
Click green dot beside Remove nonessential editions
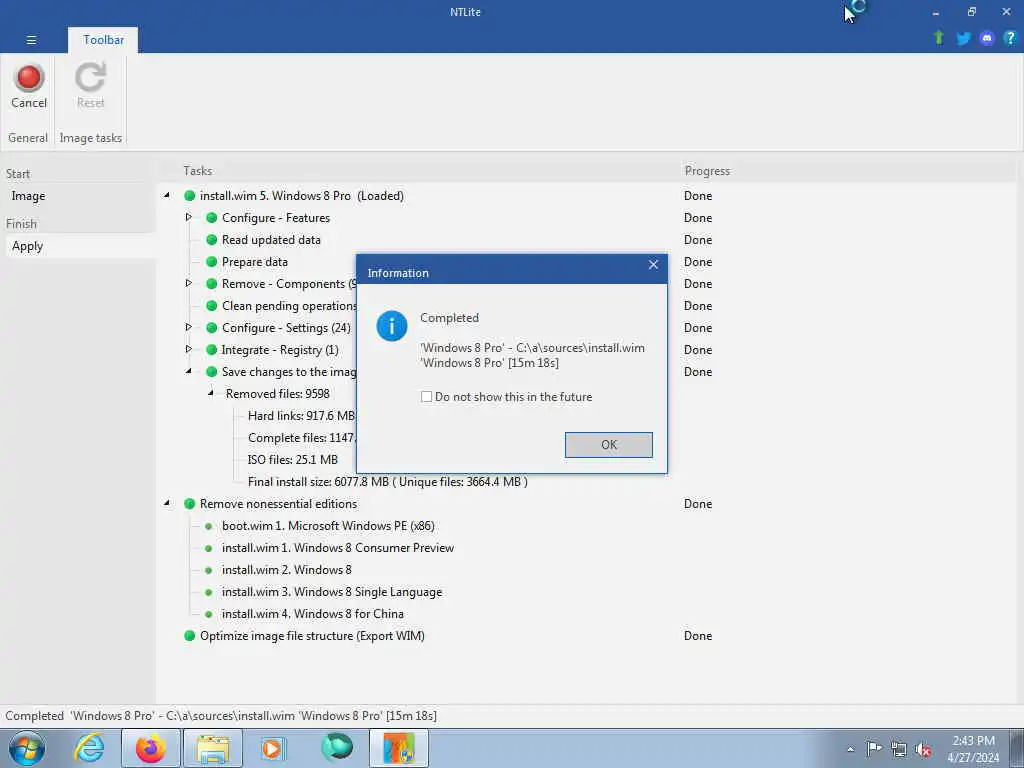click(189, 504)
